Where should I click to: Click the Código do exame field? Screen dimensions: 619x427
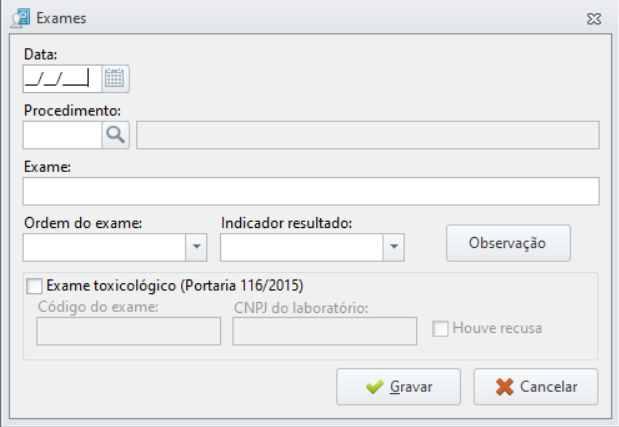tap(129, 331)
